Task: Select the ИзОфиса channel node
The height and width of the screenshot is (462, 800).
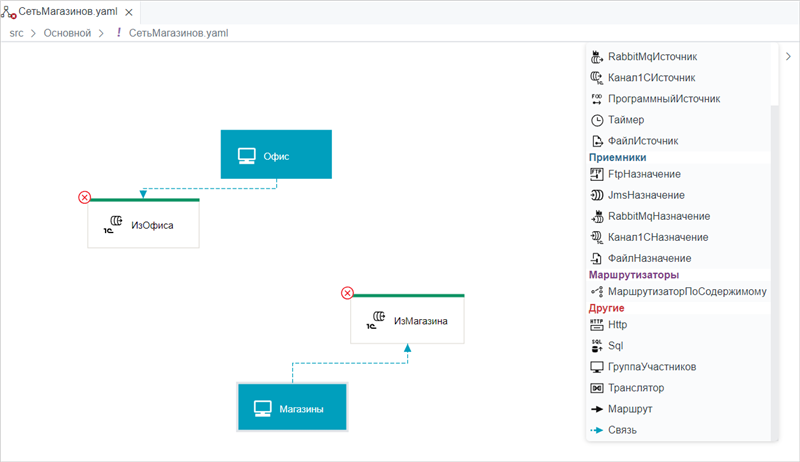Action: (x=143, y=223)
